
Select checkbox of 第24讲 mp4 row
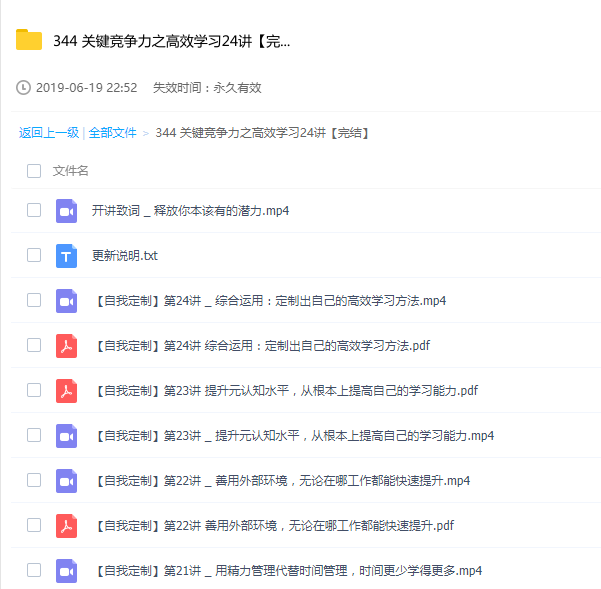34,300
